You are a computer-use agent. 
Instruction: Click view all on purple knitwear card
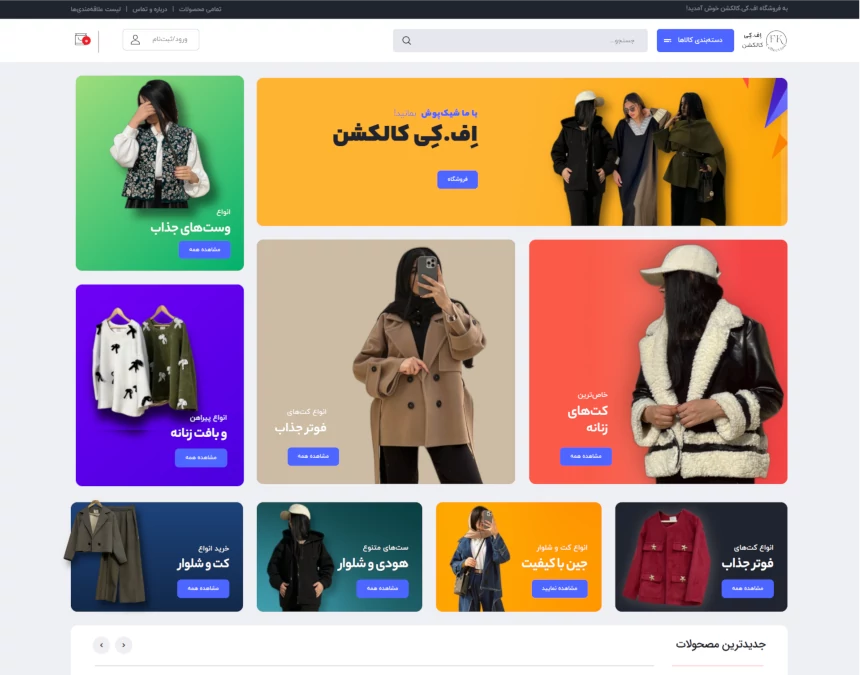point(201,457)
